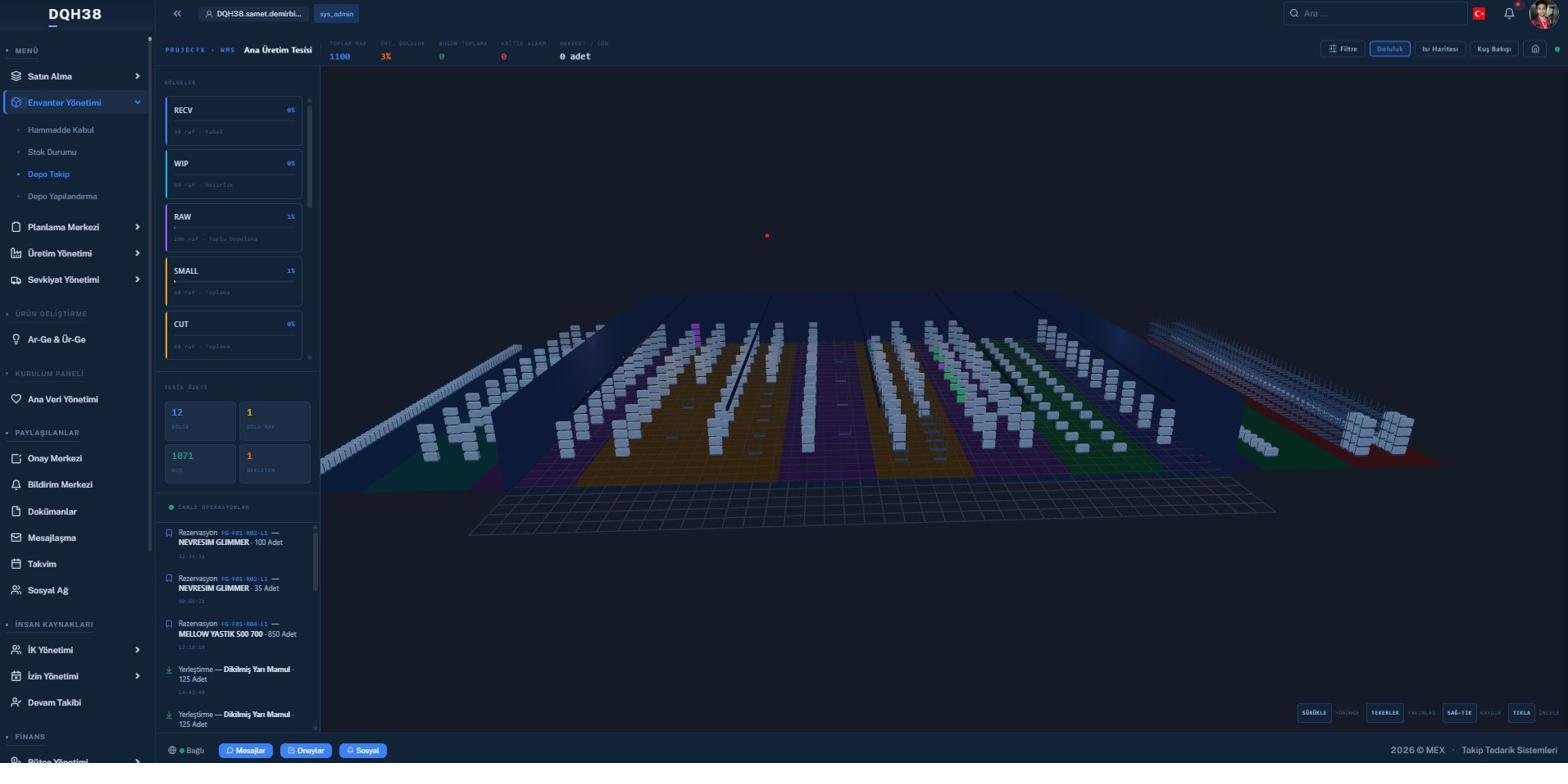This screenshot has height=784, width=1568.
Task: Click the 12 Bölge summary tile
Action: coord(200,420)
